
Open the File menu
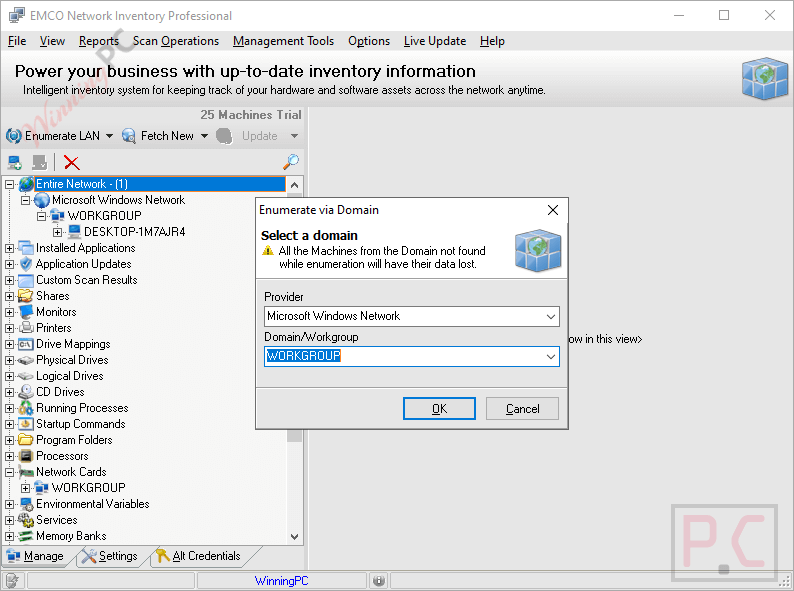[x=17, y=41]
